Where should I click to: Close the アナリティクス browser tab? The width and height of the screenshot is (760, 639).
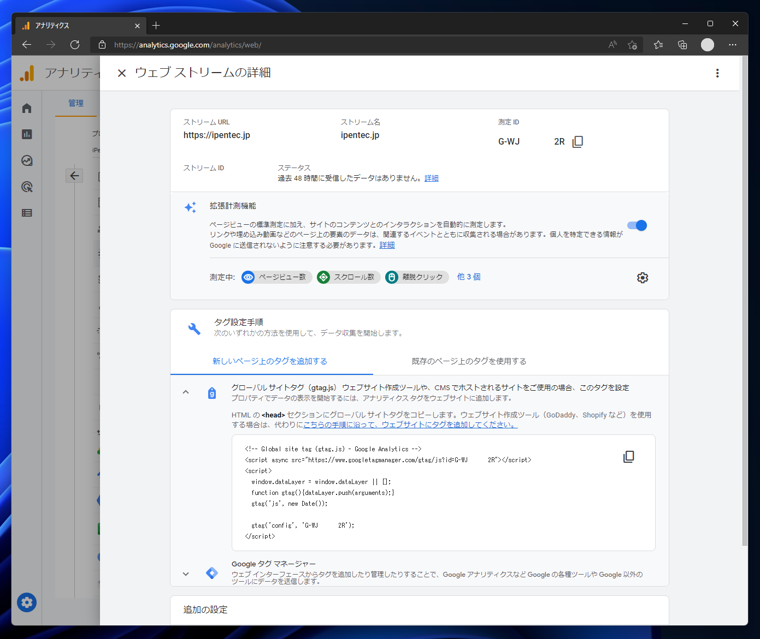pos(137,26)
